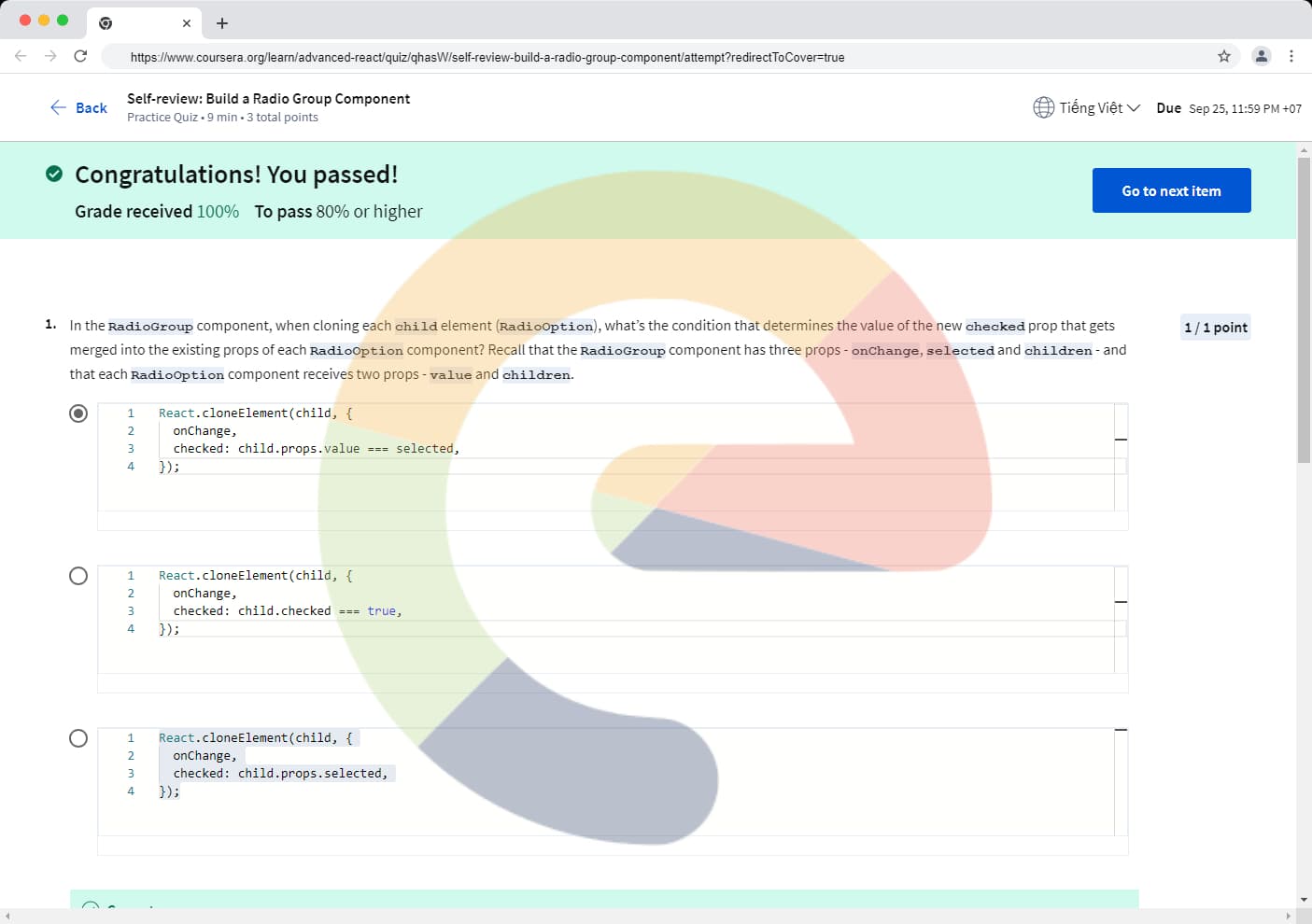Click the scrollbar up arrow
Screen dimensions: 1312x924
[x=1304, y=149]
